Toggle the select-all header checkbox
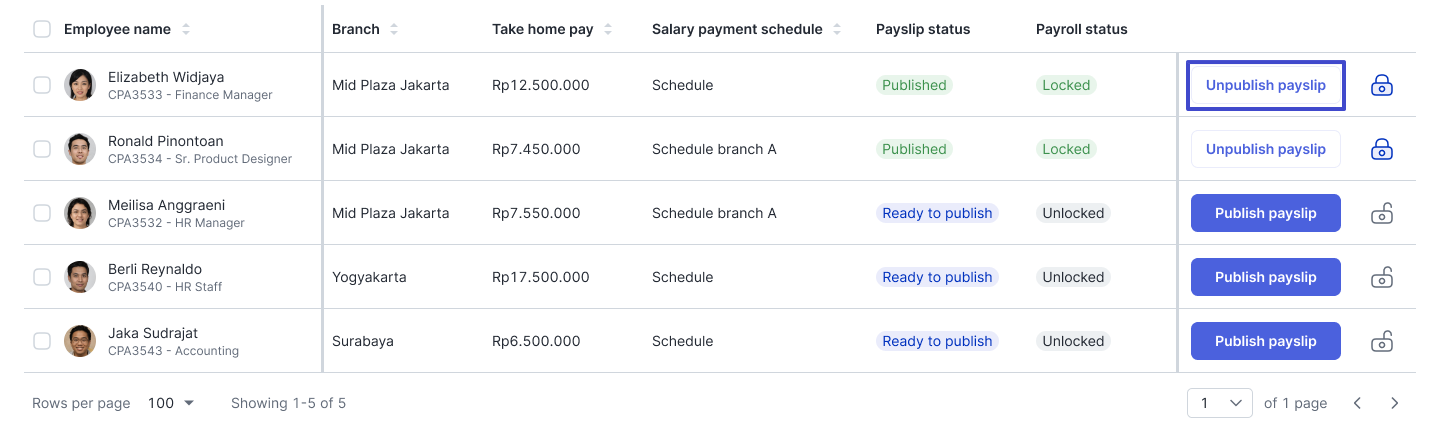 42,29
